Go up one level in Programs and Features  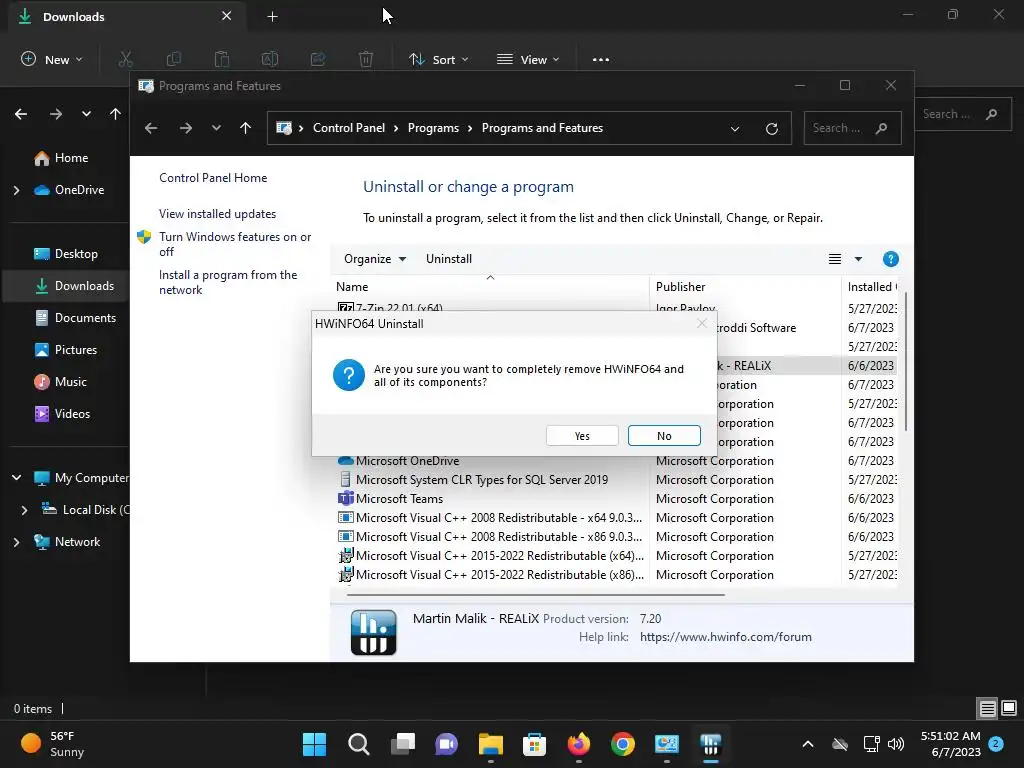pyautogui.click(x=246, y=128)
